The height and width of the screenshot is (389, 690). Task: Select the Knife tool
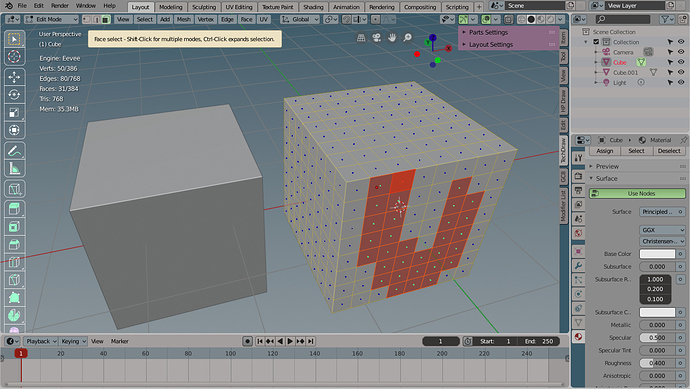point(14,280)
